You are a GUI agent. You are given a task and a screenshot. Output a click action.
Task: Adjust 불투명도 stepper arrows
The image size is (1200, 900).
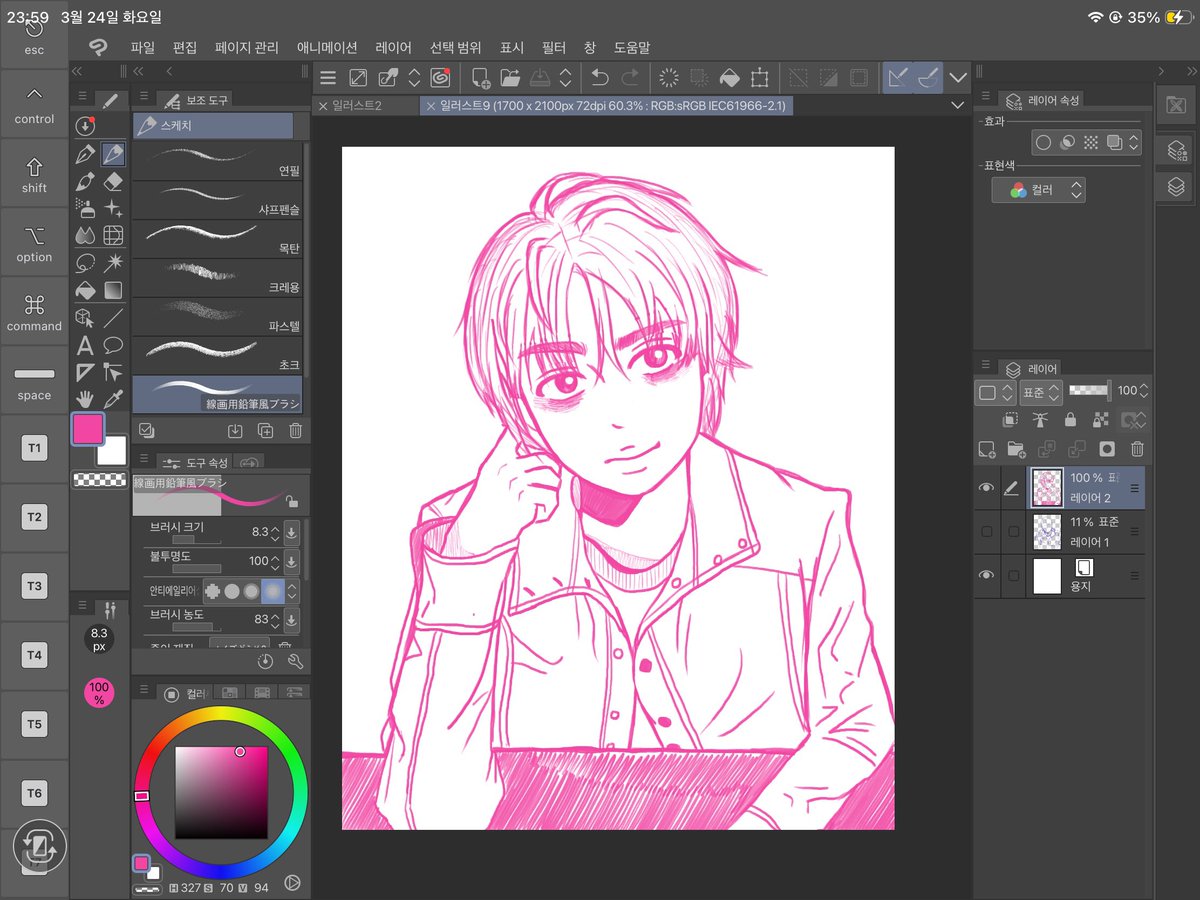click(x=275, y=561)
